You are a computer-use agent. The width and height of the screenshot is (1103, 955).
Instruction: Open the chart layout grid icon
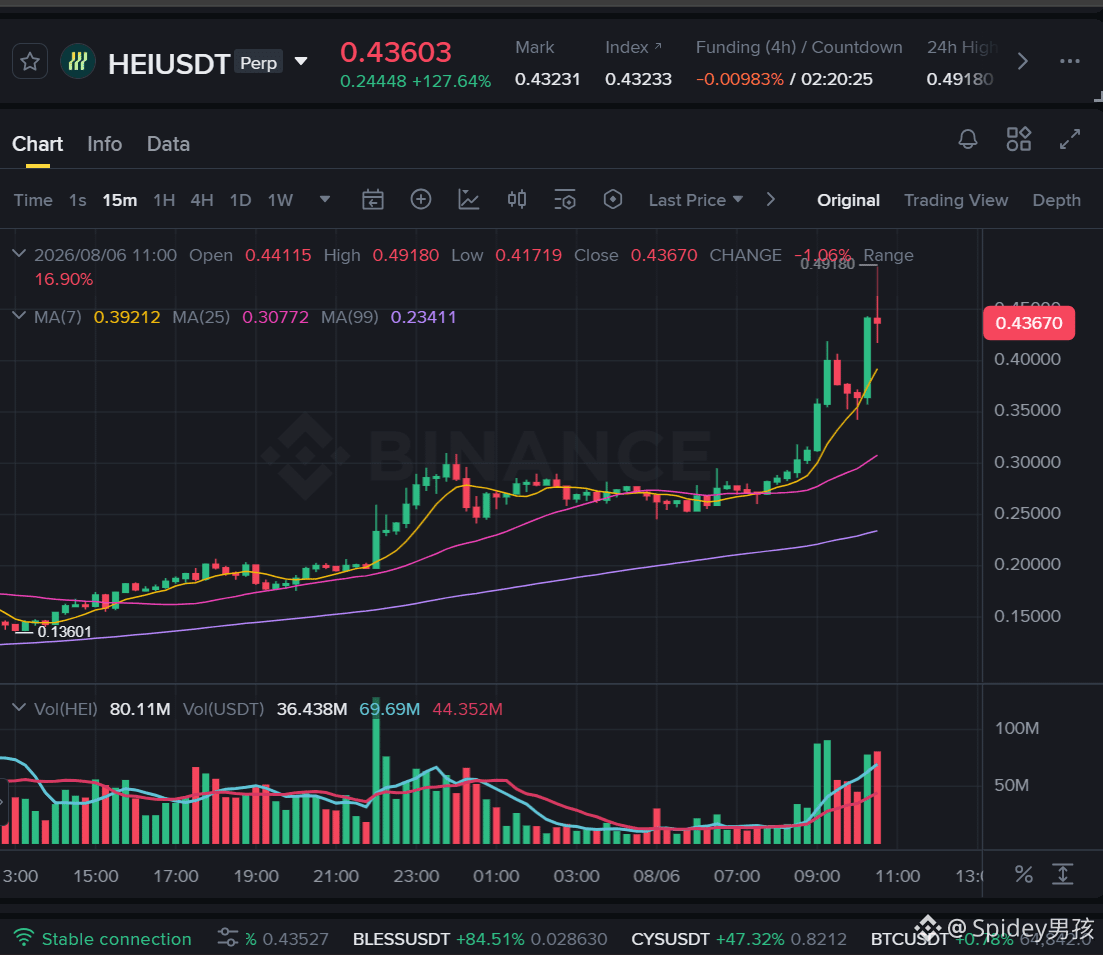pyautogui.click(x=1019, y=139)
